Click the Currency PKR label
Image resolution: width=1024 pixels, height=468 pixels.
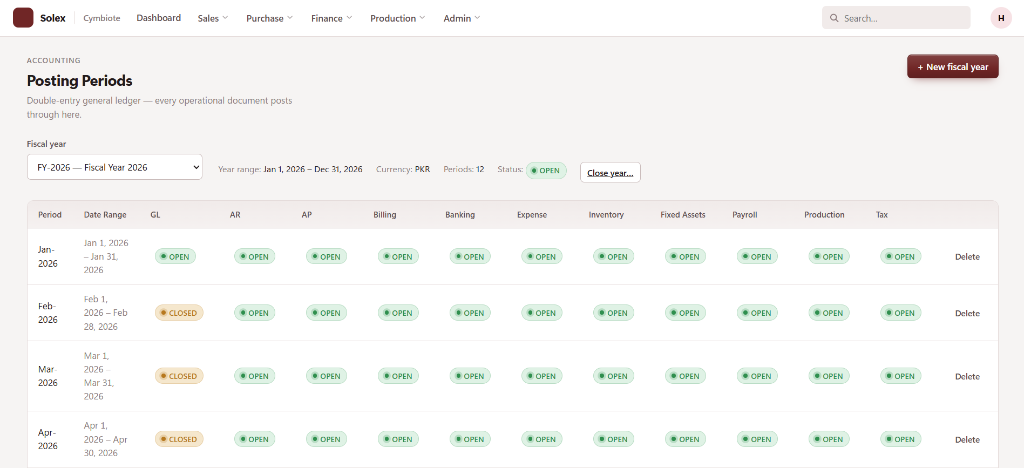click(403, 169)
